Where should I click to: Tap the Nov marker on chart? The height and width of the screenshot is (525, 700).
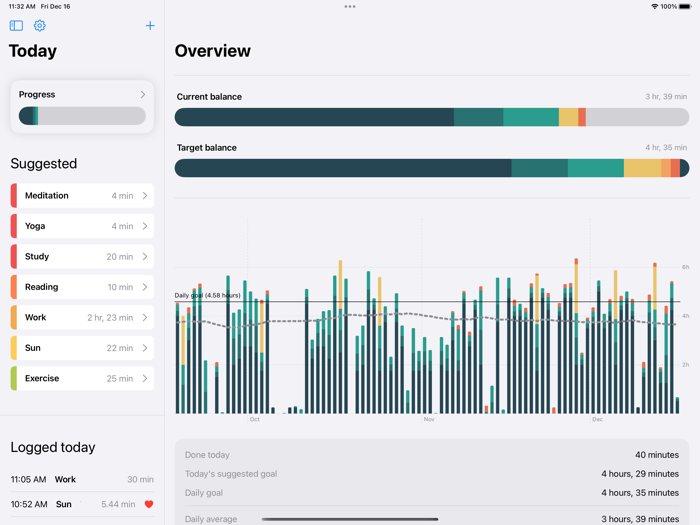click(429, 419)
